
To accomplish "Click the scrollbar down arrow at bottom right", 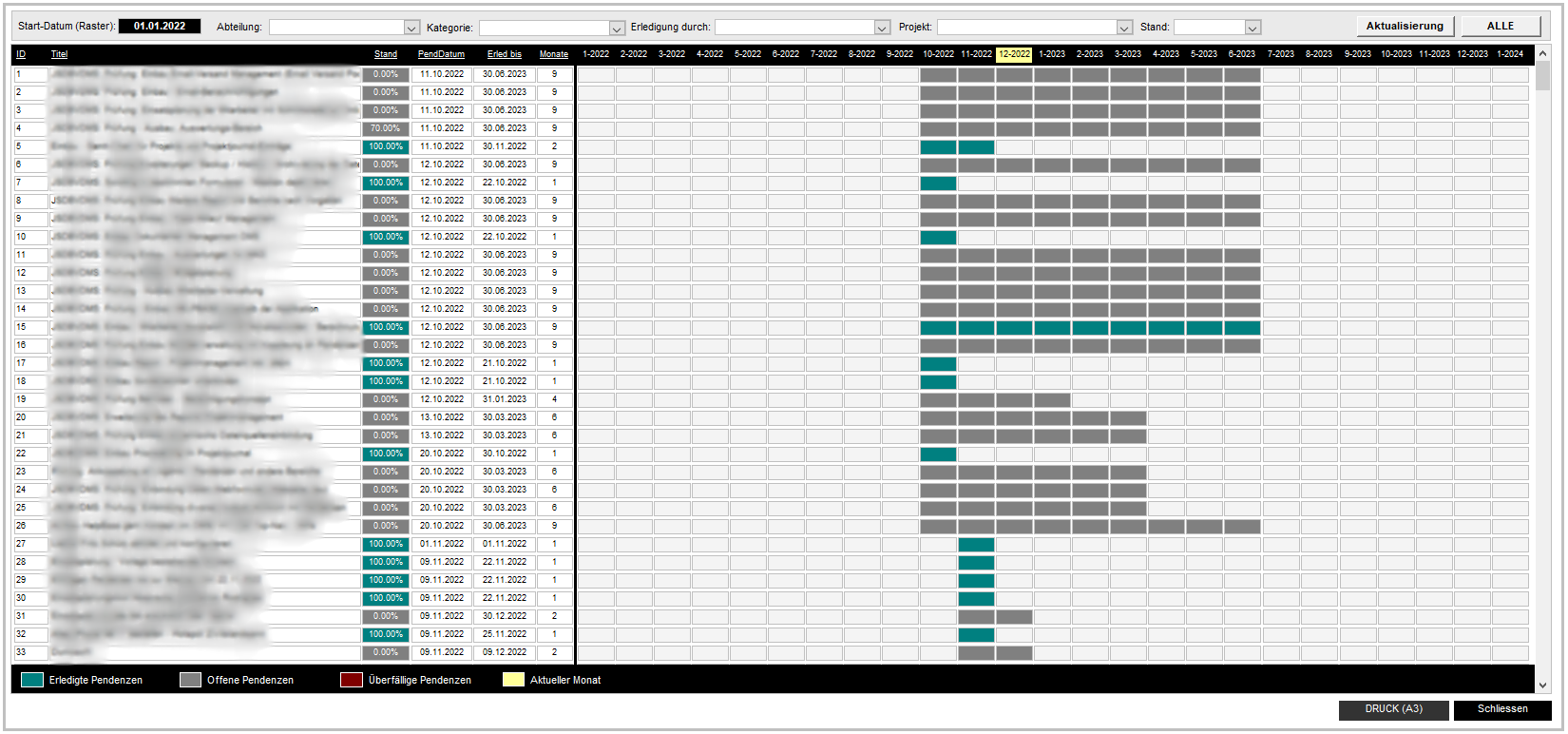I will pyautogui.click(x=1543, y=685).
